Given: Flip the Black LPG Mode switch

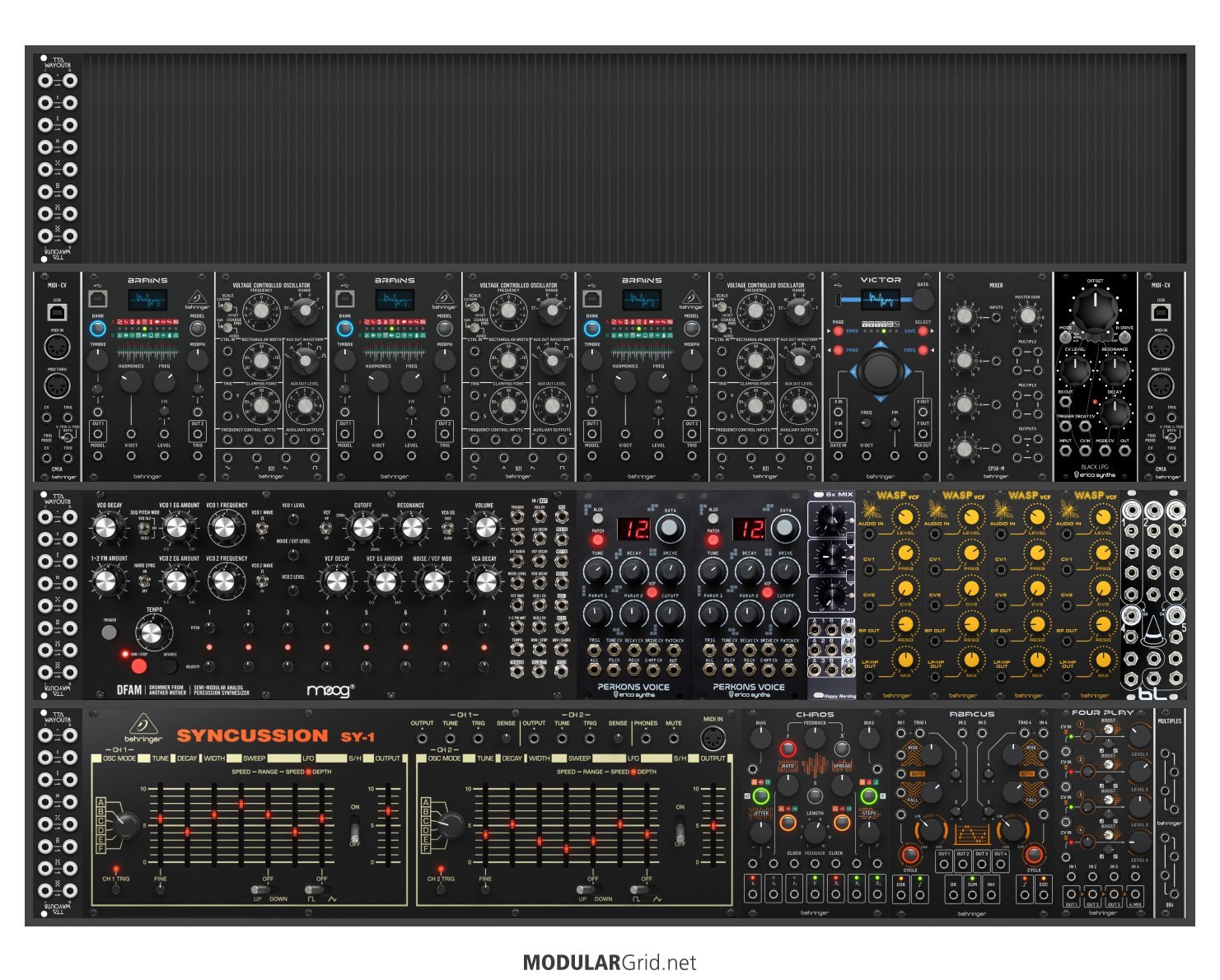Looking at the screenshot, I should pyautogui.click(x=1066, y=337).
